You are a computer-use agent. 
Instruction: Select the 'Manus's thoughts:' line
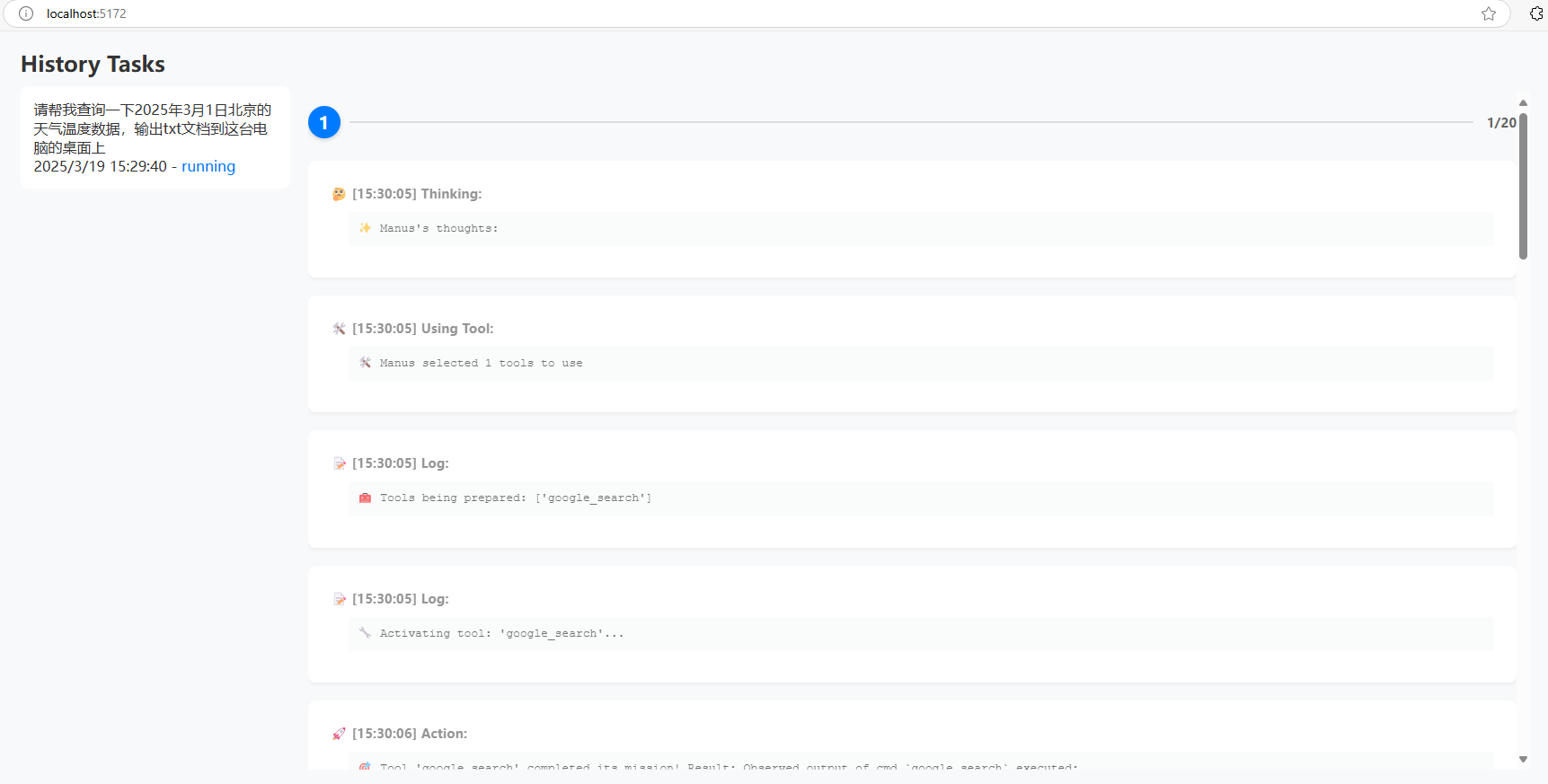tap(438, 228)
